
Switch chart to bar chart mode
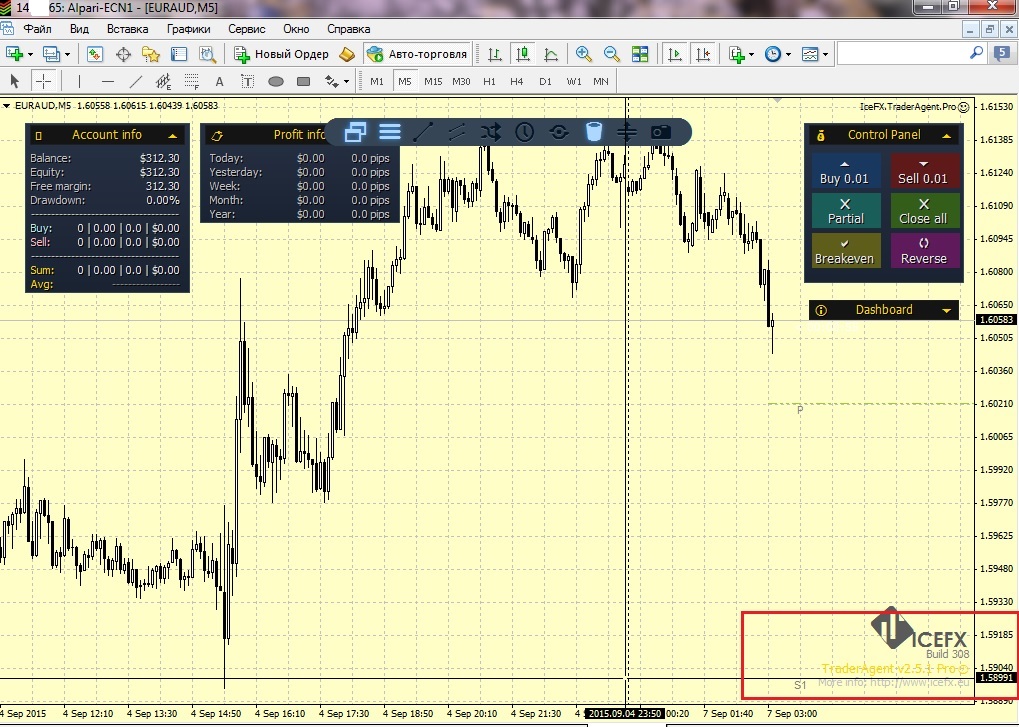[495, 55]
